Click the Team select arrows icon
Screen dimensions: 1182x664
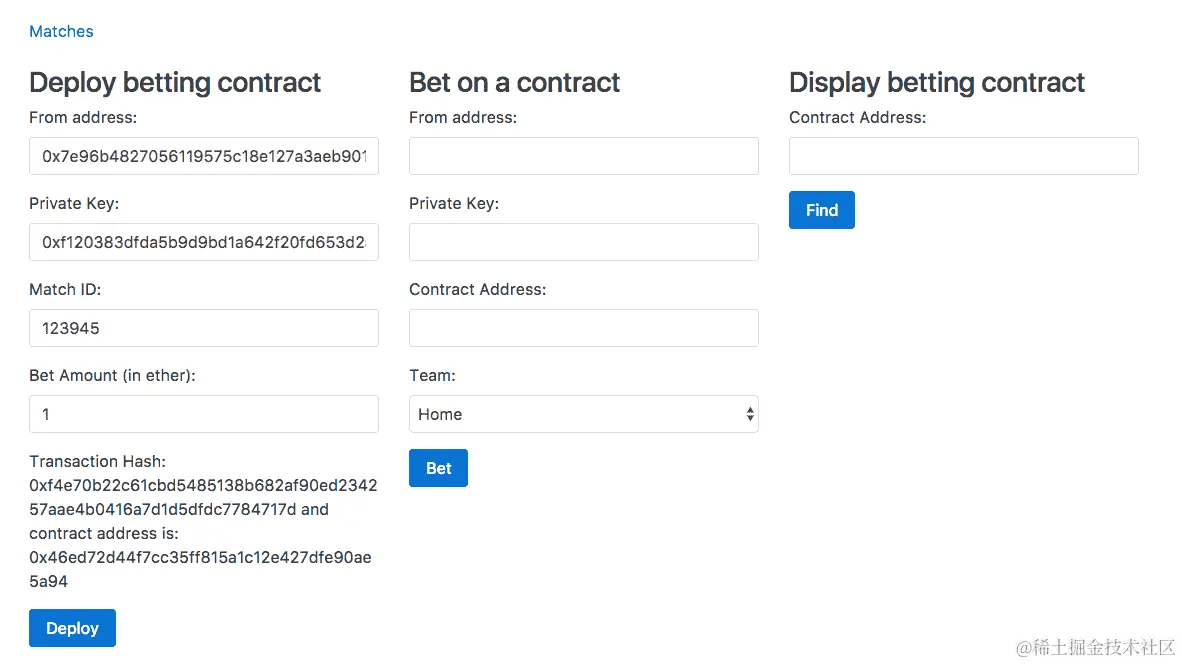click(x=749, y=414)
